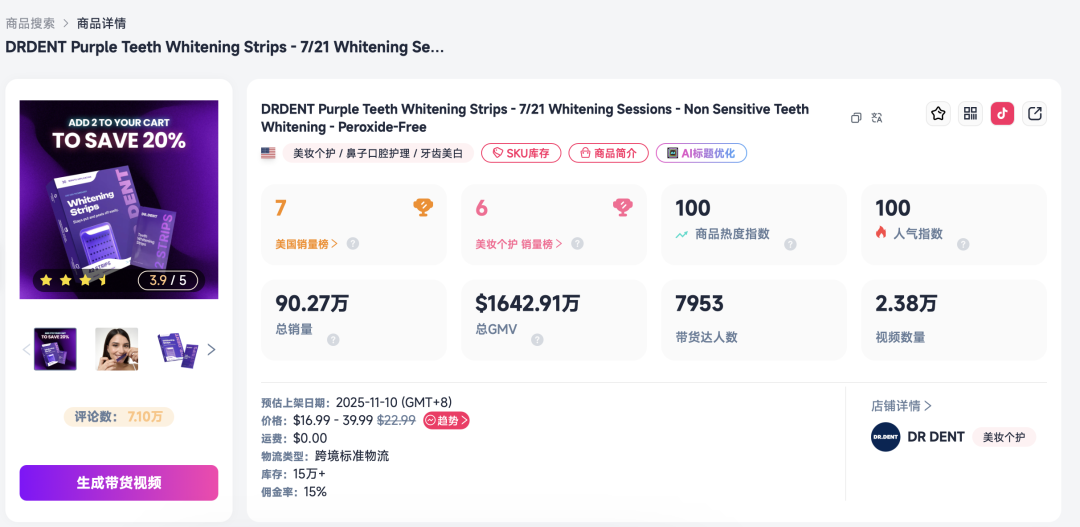Screen dimensions: 1080x527
Task: Open product in external link icon
Action: click(1035, 114)
